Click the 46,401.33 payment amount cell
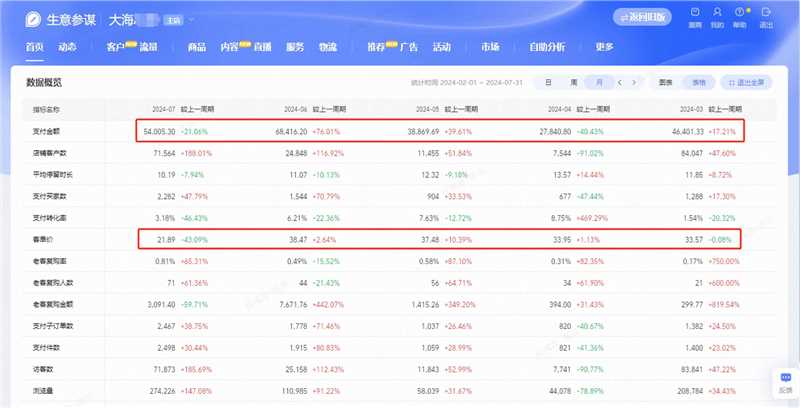This screenshot has height=408, width=800. coord(688,132)
